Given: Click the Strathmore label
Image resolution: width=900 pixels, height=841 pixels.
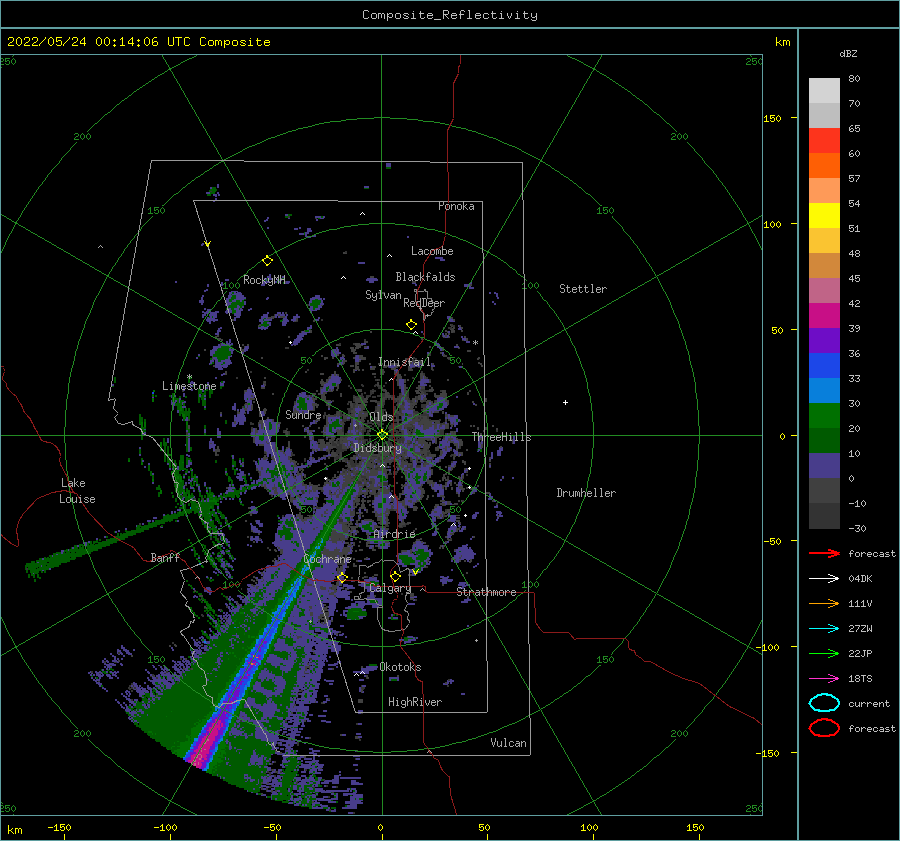Looking at the screenshot, I should click(x=486, y=592).
